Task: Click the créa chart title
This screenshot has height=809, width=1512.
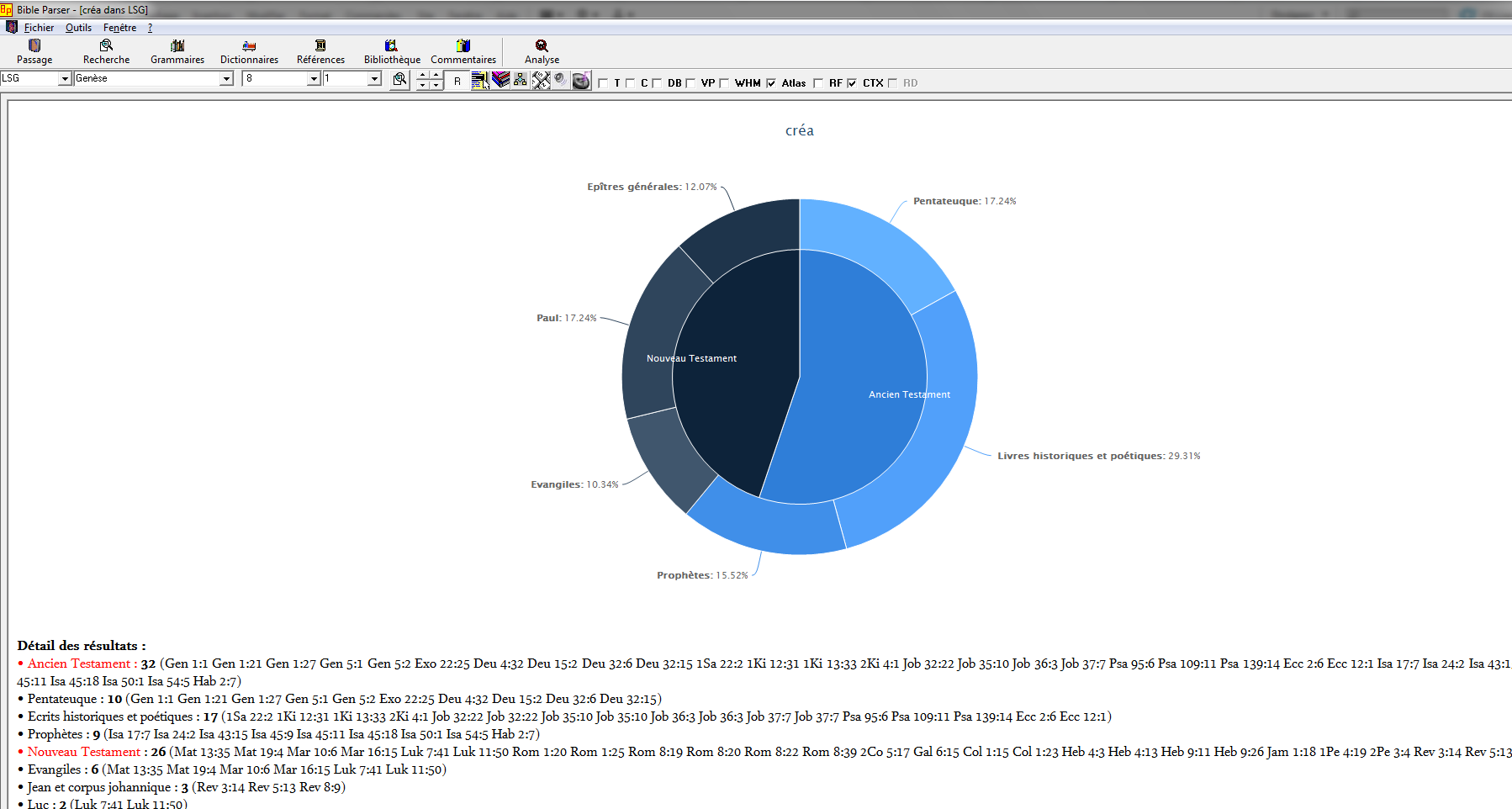Action: pyautogui.click(x=799, y=130)
